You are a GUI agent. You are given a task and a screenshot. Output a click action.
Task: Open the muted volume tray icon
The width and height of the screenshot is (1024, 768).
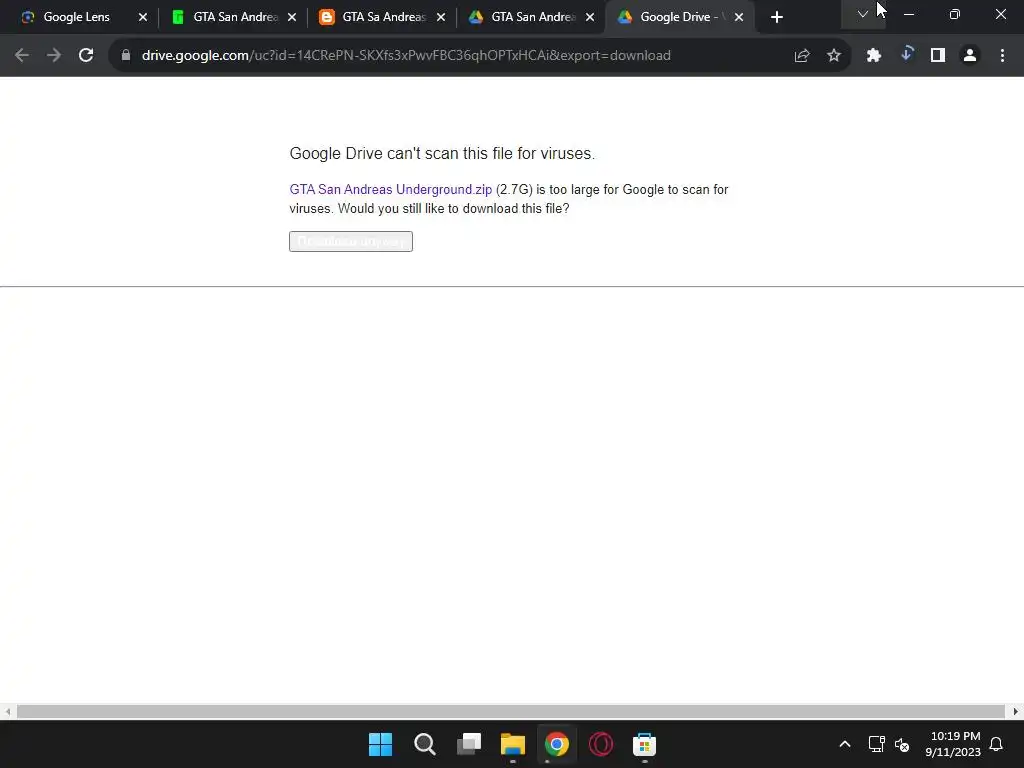pos(902,744)
